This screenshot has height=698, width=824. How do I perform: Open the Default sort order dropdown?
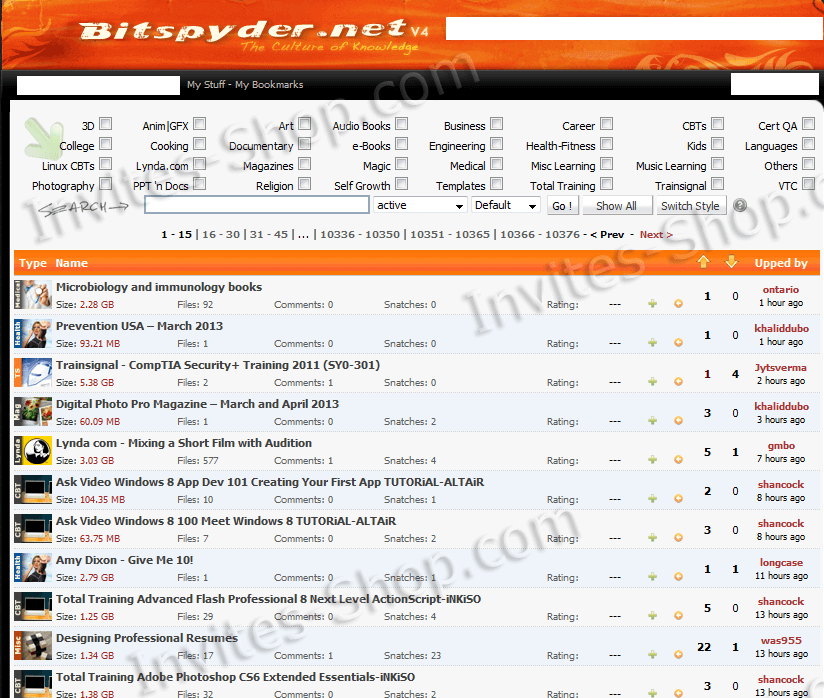(x=506, y=205)
